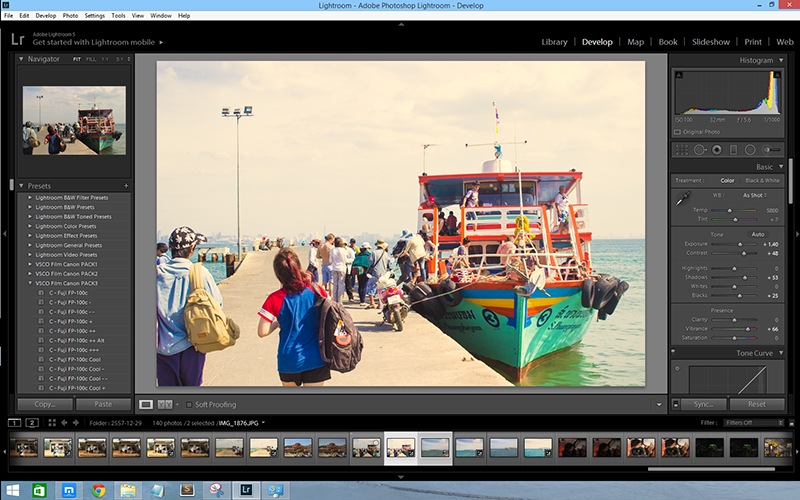Activate the Red Eye Correction tool
Image resolution: width=800 pixels, height=500 pixels.
(716, 149)
